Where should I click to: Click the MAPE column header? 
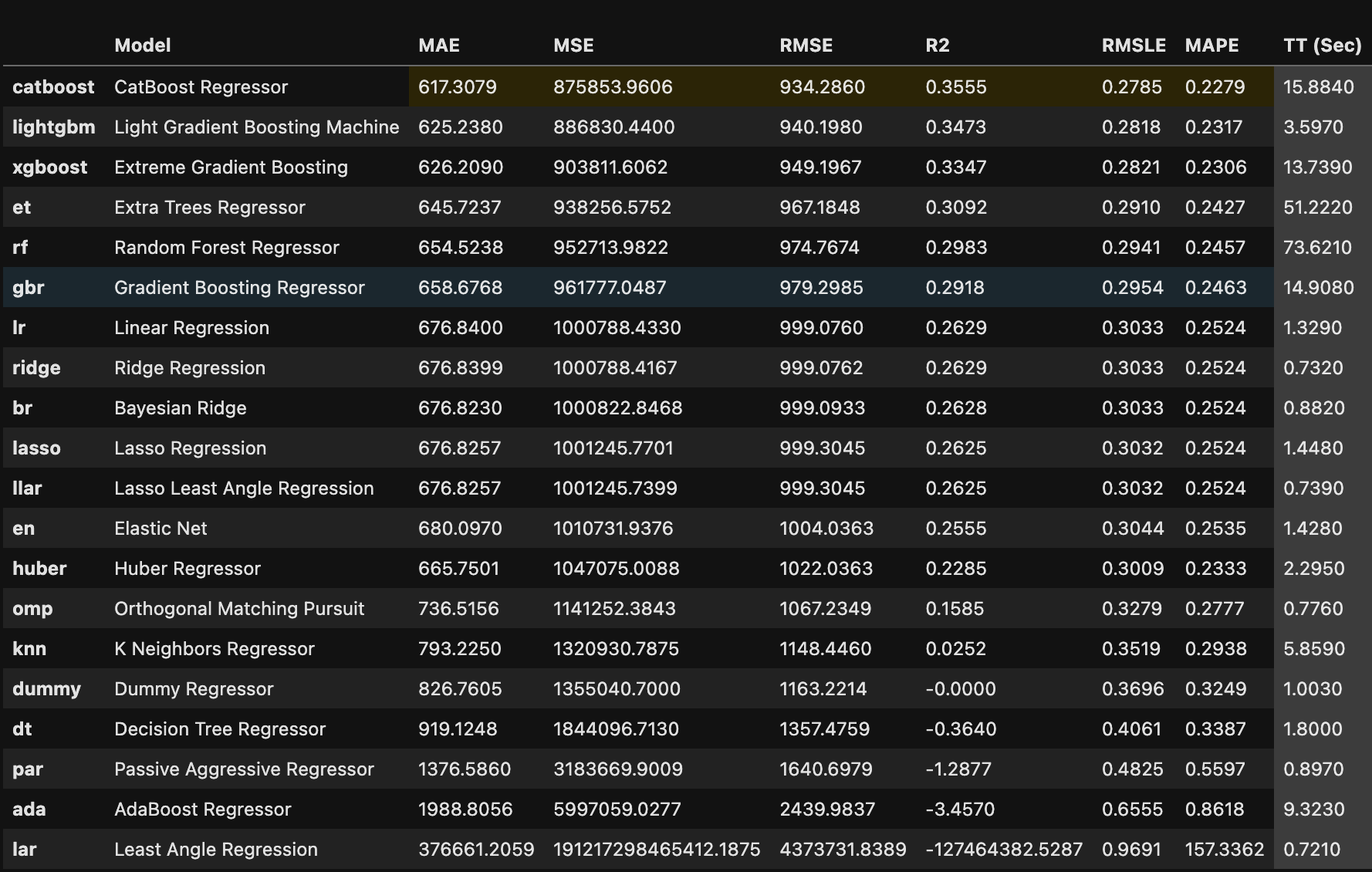[x=1211, y=46]
